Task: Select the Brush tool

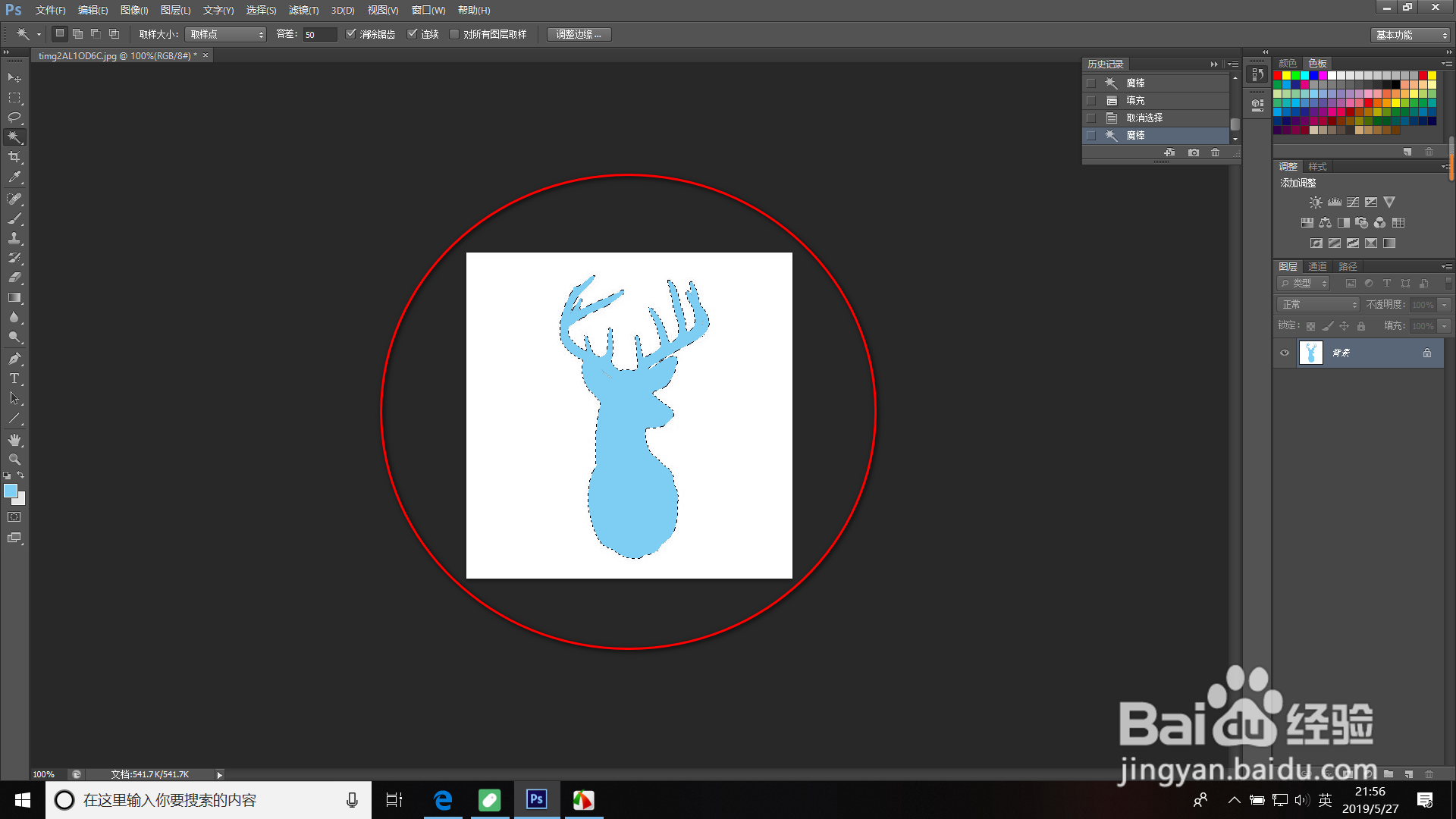Action: (x=14, y=218)
